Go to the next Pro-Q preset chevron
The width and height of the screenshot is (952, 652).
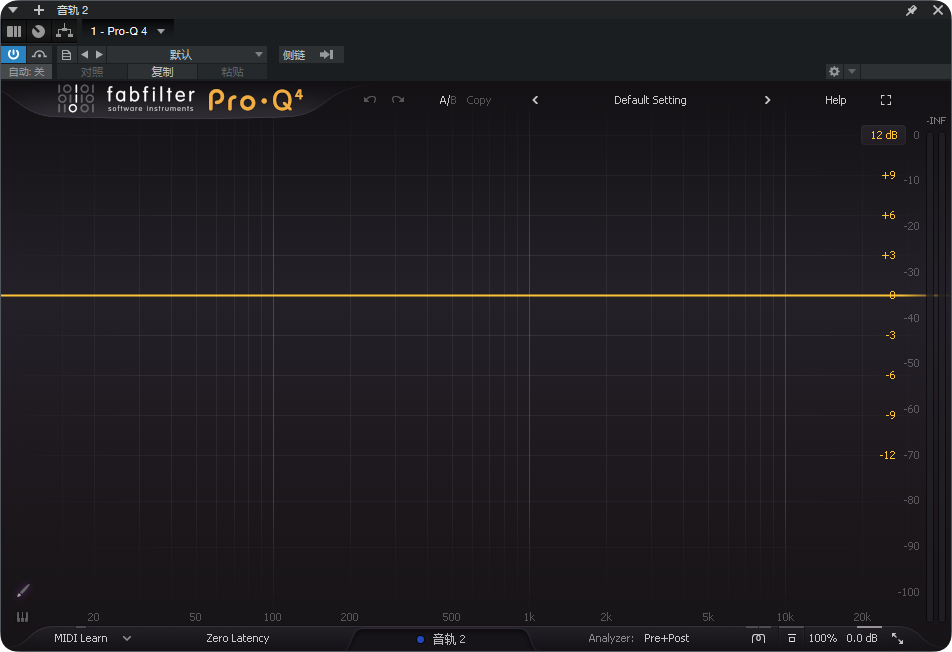point(767,100)
